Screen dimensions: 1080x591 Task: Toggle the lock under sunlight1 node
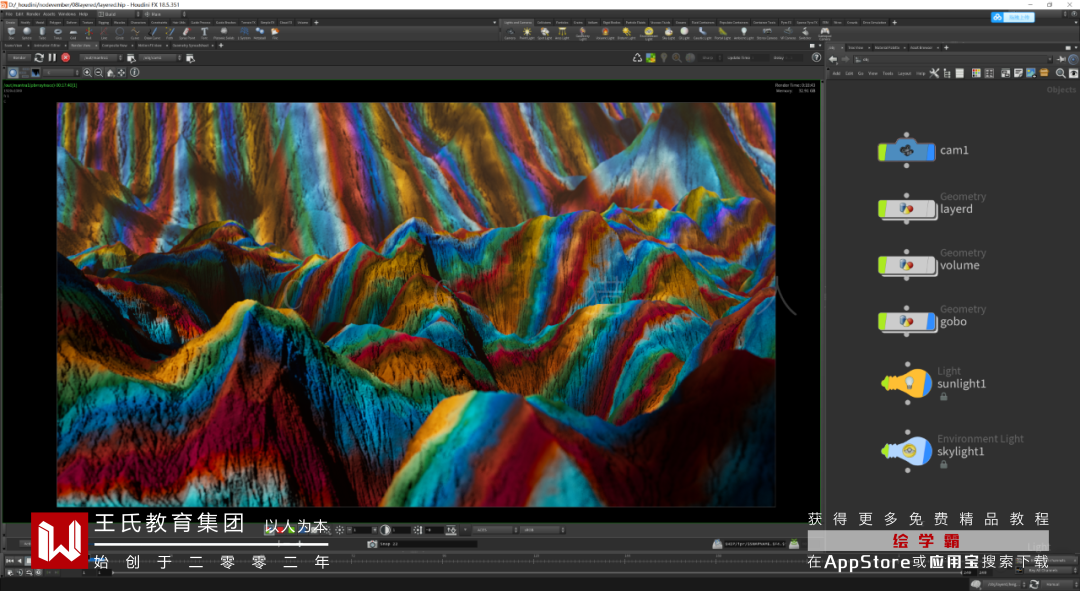tap(943, 396)
